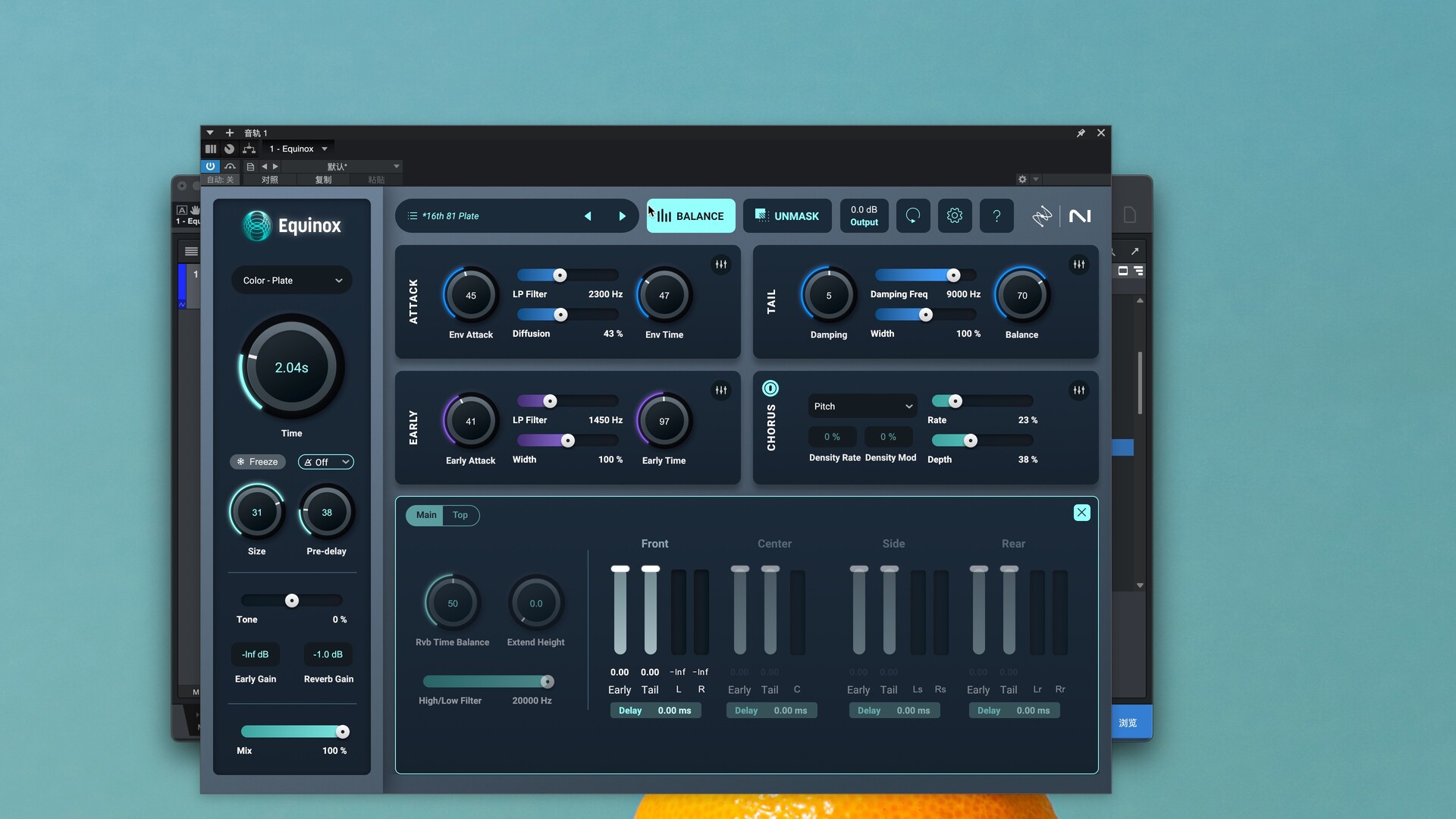Click the Center Delay 0.00 ms field
Screen dimensions: 1456x819
(x=772, y=711)
